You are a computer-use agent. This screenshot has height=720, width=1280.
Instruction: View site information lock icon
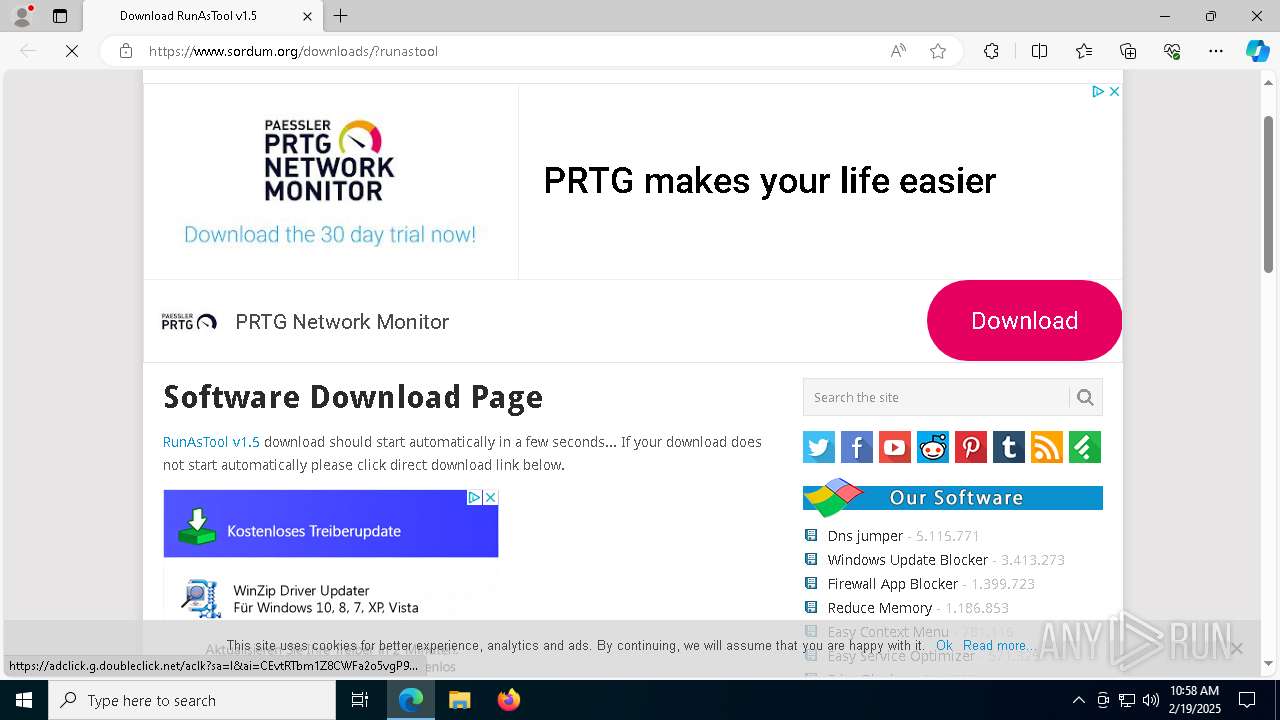(x=126, y=51)
